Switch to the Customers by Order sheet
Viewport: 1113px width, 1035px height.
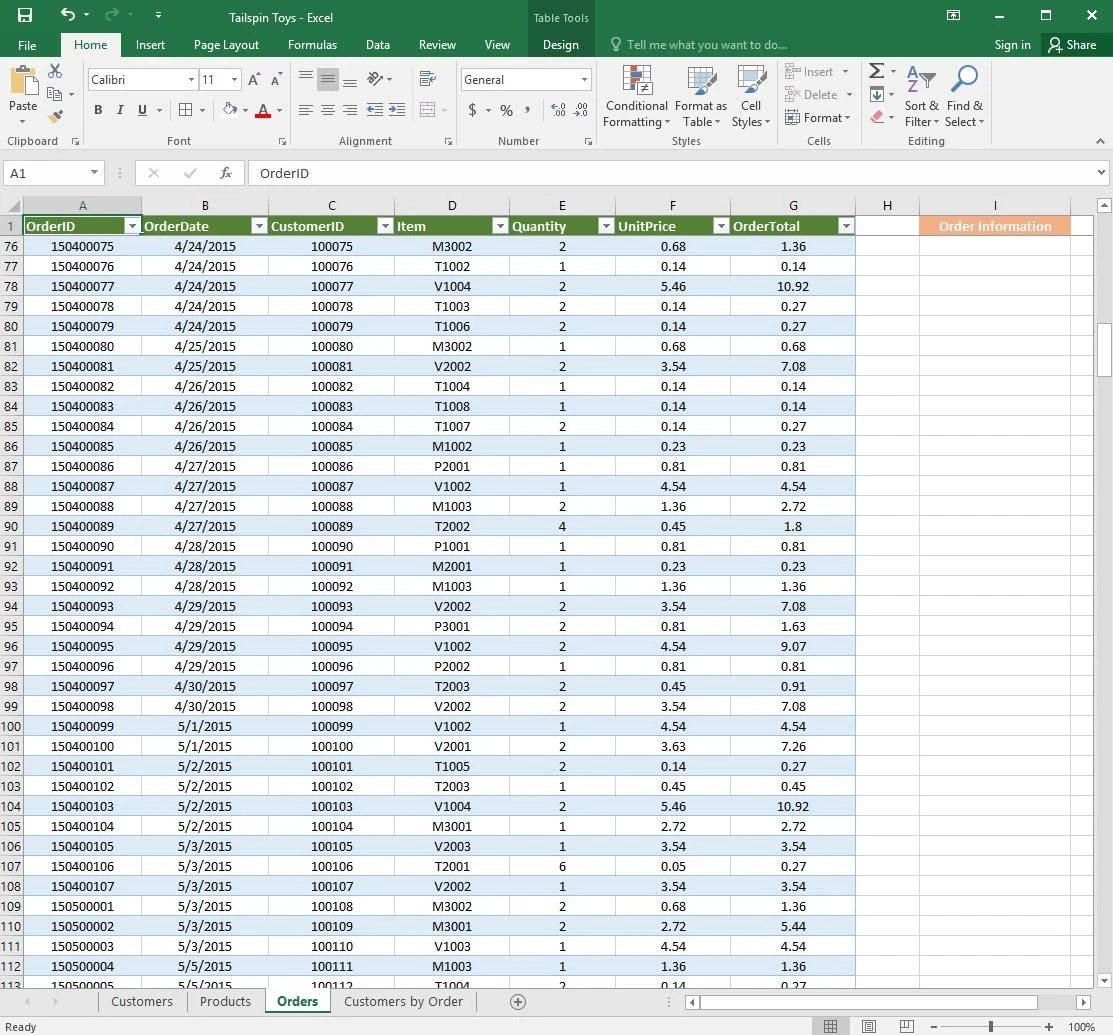[x=403, y=1001]
